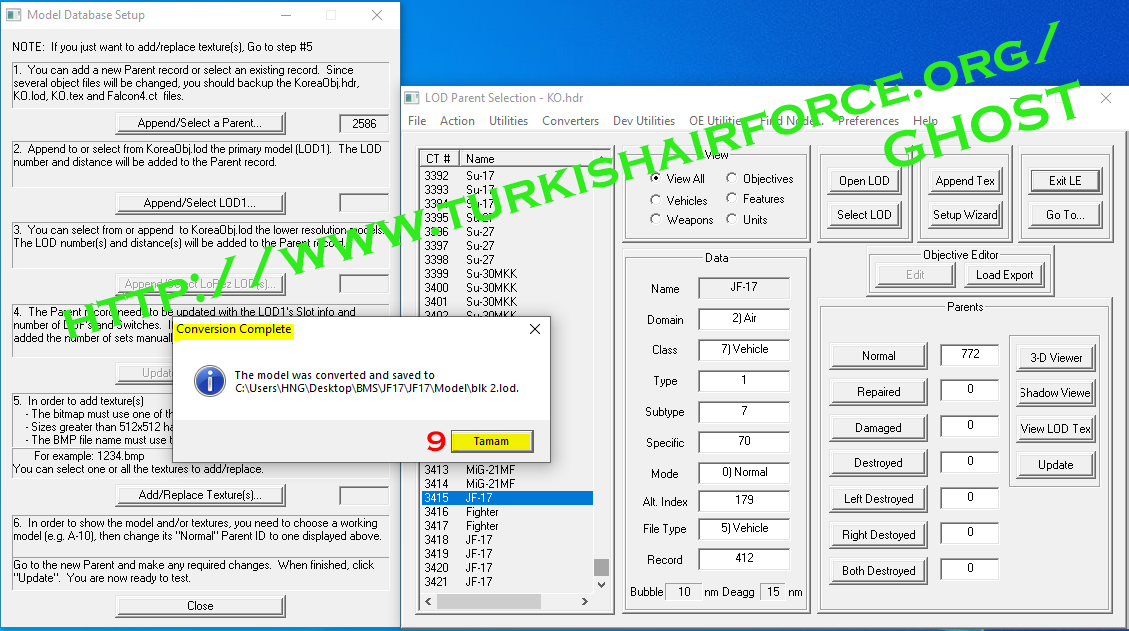Click the Repaired parent button
This screenshot has height=631, width=1129.
click(x=878, y=392)
